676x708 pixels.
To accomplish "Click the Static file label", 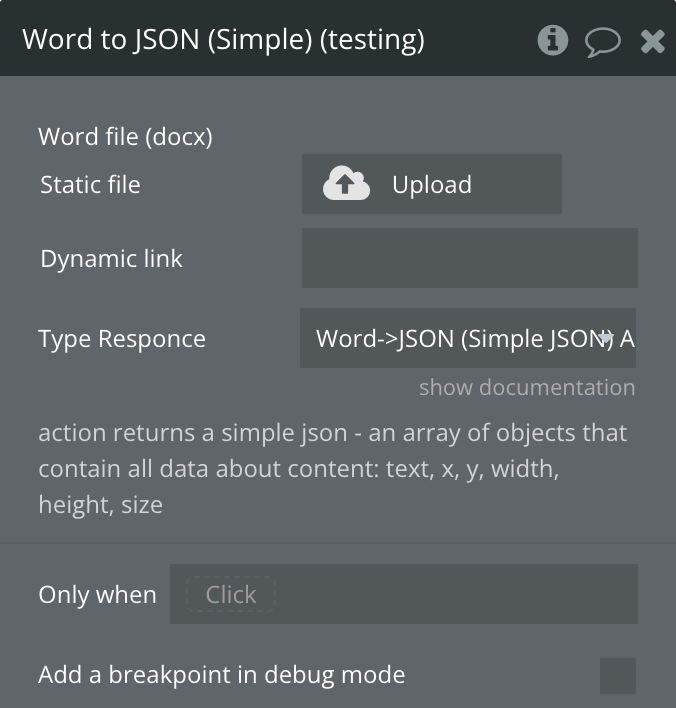I will point(90,185).
